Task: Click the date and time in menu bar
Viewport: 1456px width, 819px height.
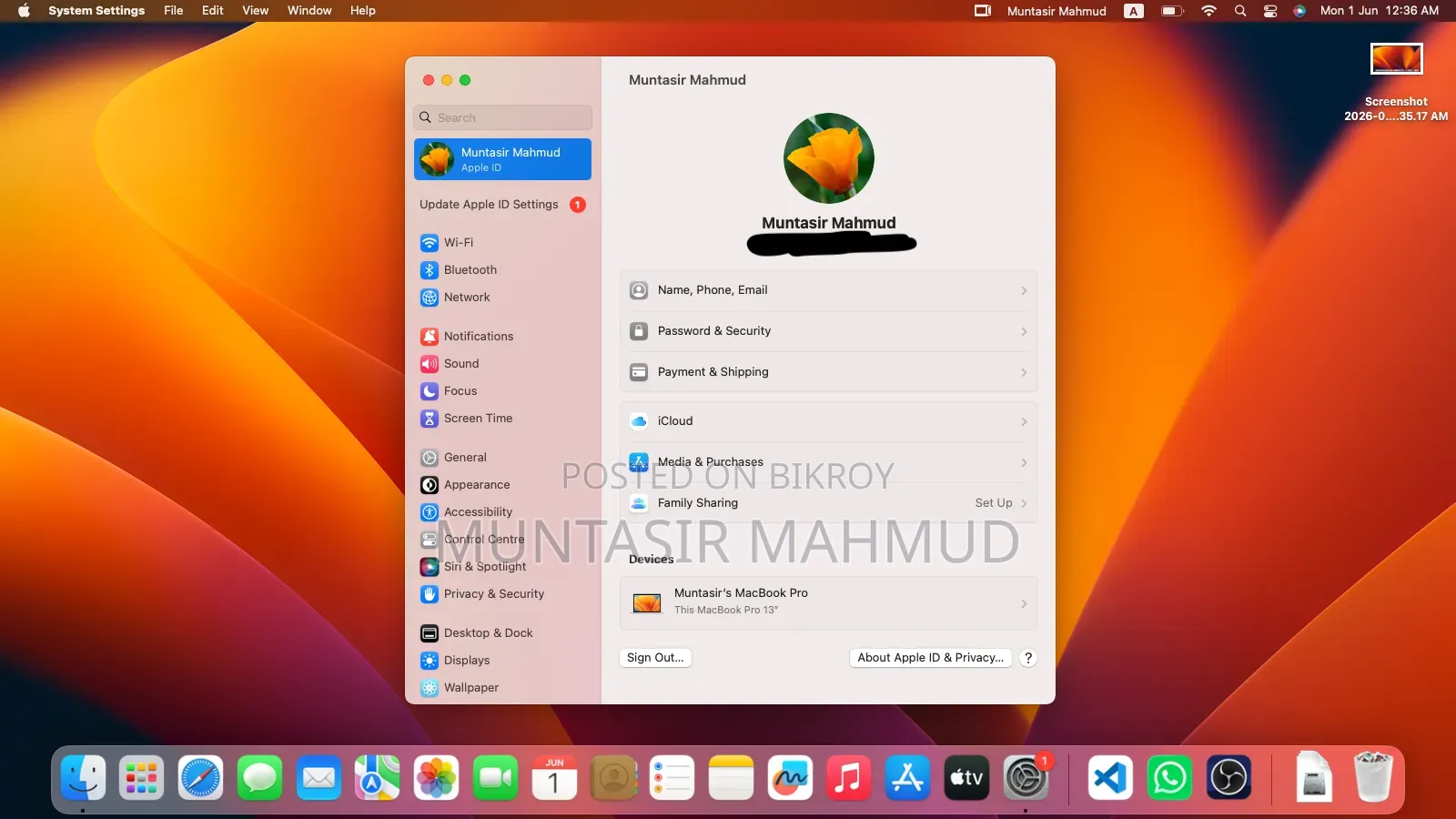Action: (1380, 11)
